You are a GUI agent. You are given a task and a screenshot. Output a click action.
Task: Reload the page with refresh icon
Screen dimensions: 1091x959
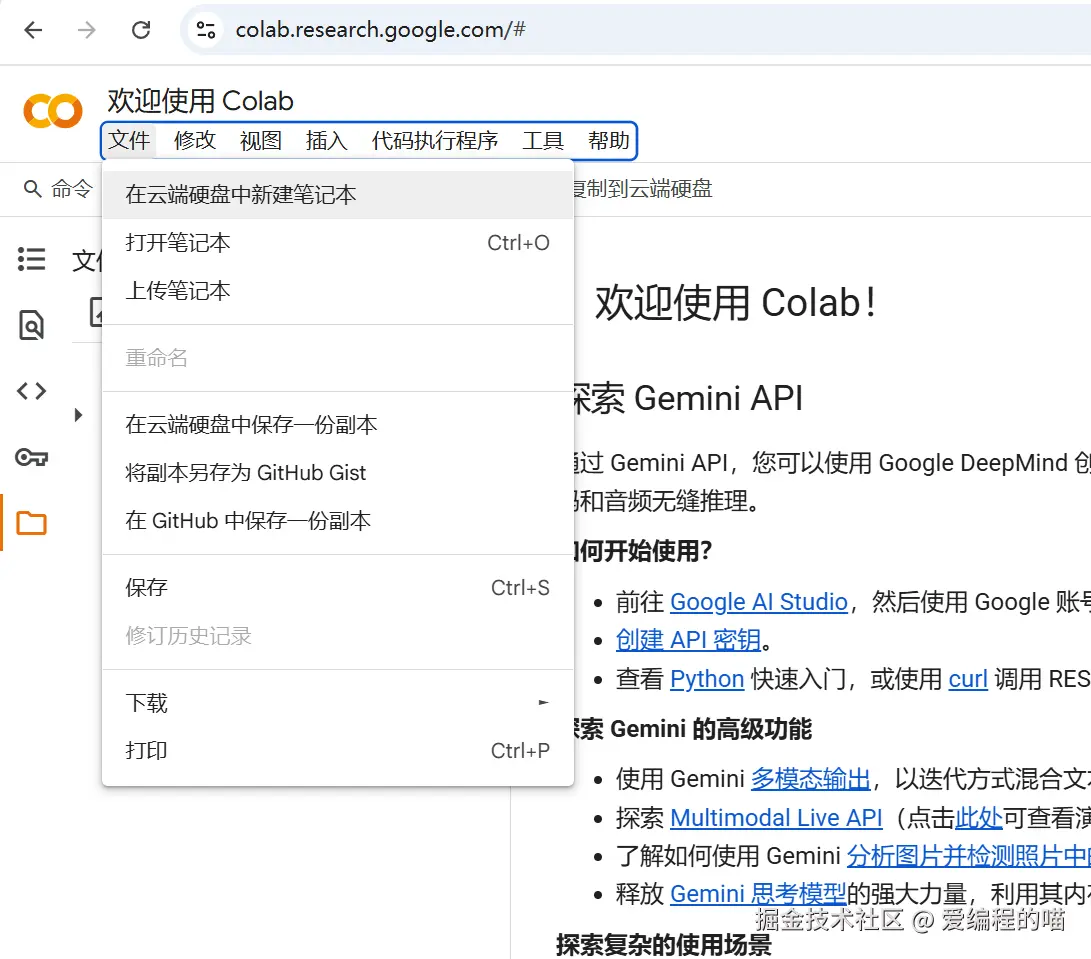[x=141, y=30]
